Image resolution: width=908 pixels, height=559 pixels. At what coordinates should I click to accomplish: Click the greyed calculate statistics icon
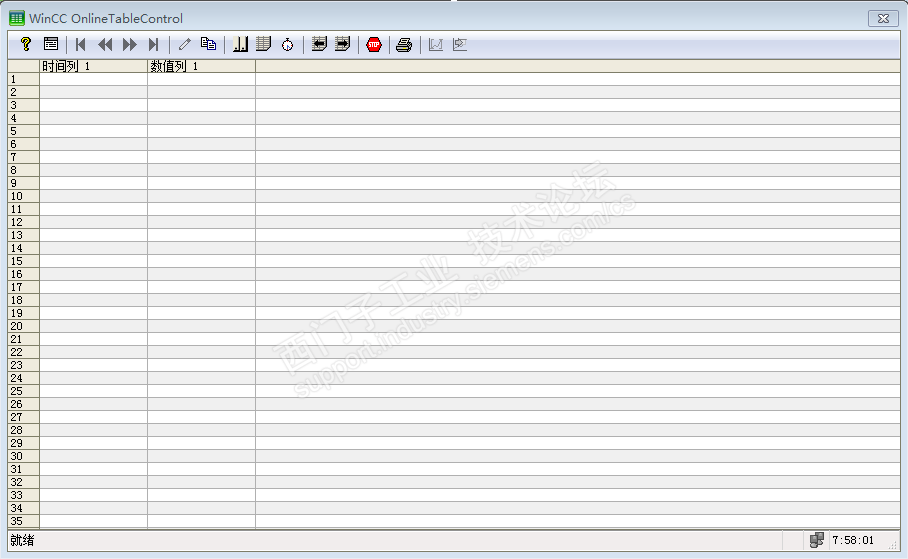pos(460,45)
